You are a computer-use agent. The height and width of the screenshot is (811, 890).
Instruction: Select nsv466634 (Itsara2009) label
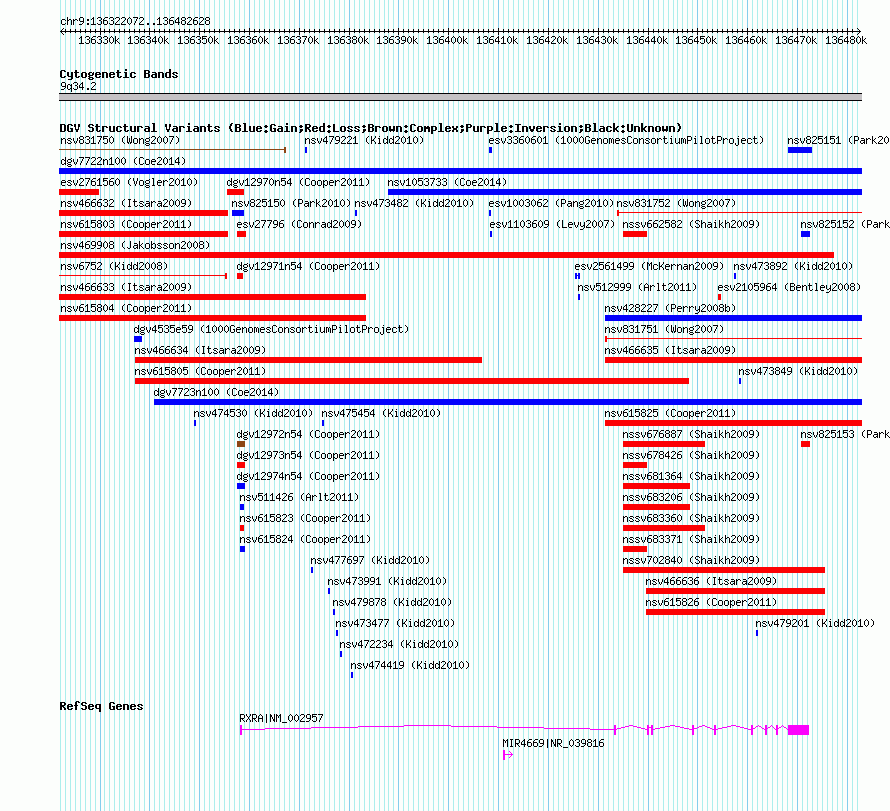tap(200, 350)
